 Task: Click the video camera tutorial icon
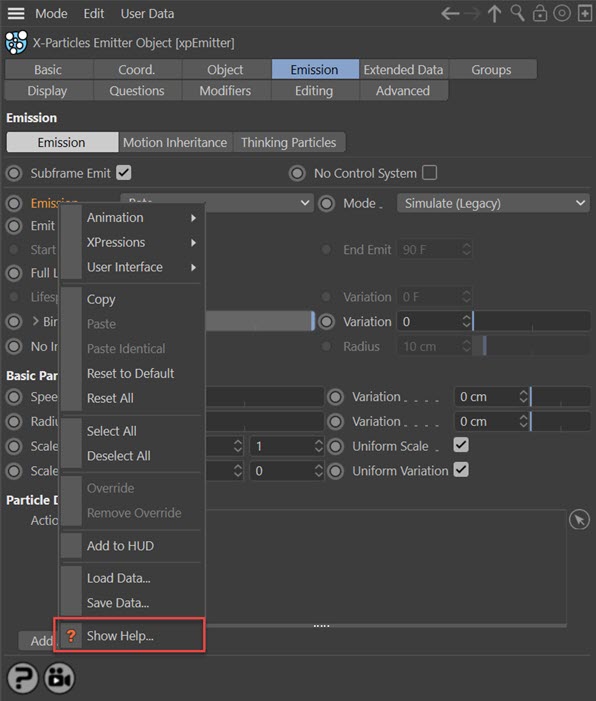(59, 678)
